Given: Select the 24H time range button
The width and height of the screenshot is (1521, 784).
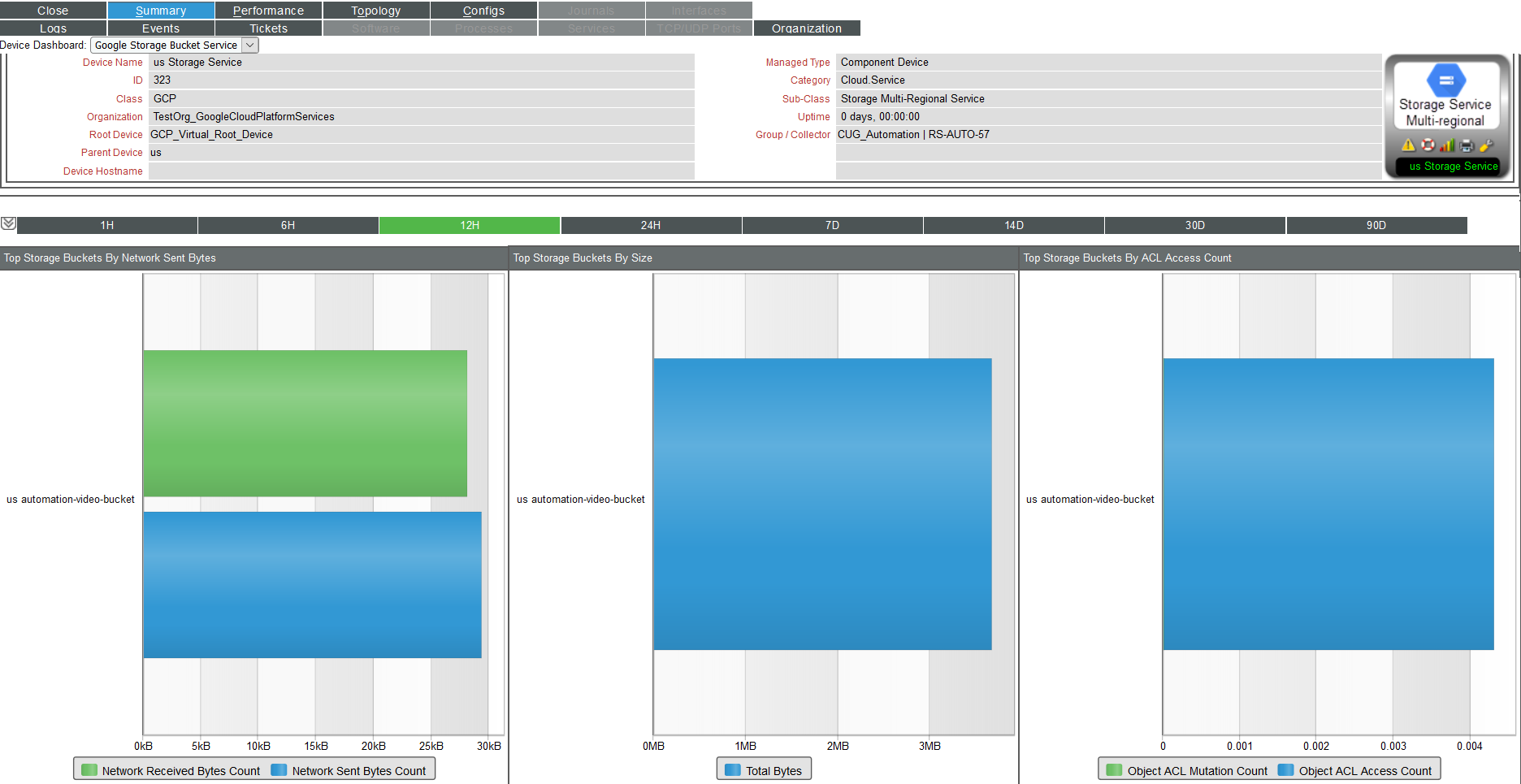Looking at the screenshot, I should 650,225.
